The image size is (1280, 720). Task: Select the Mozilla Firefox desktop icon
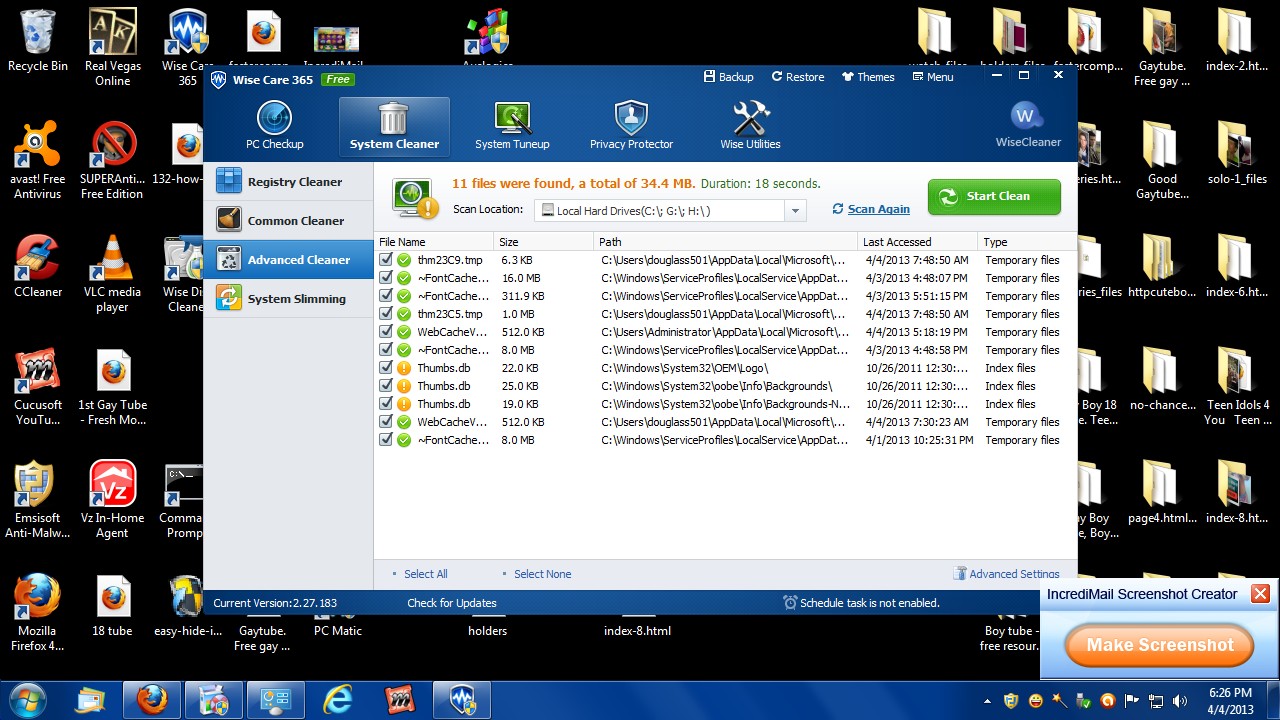click(38, 613)
